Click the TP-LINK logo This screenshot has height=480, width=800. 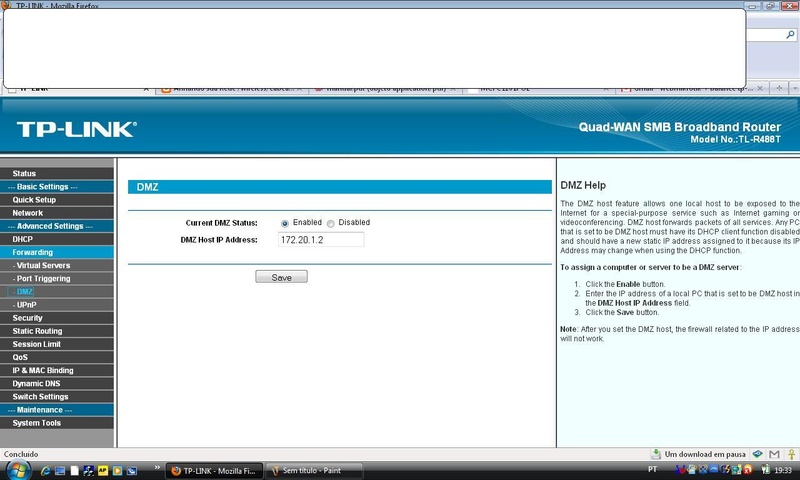77,130
